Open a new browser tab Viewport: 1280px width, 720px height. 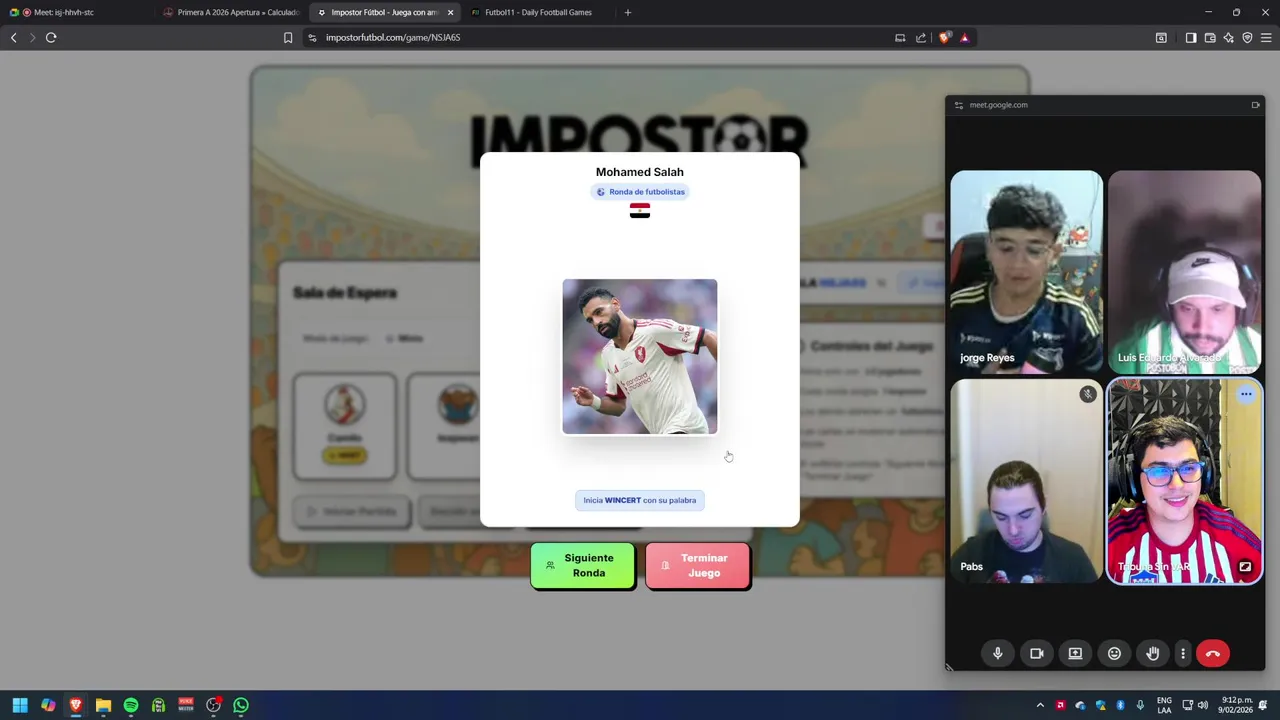click(628, 12)
